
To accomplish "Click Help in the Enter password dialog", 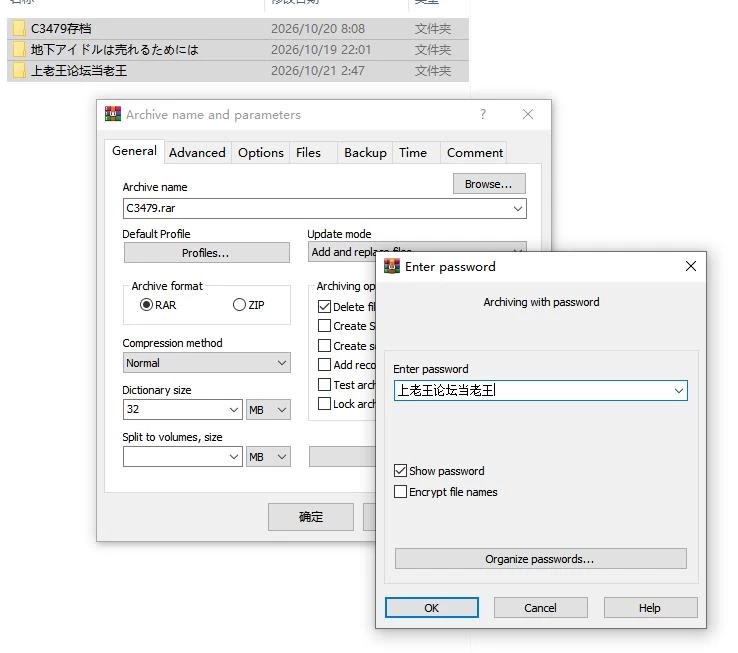I will pyautogui.click(x=650, y=608).
